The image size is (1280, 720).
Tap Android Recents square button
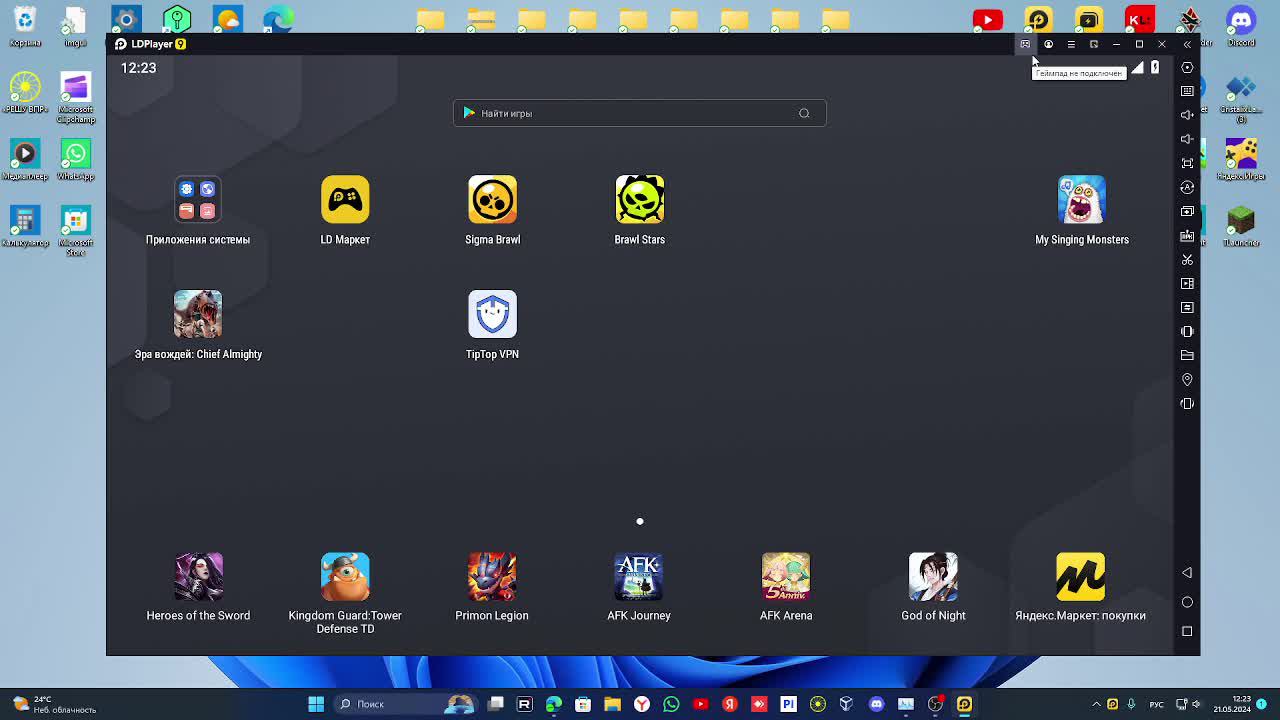[x=1187, y=631]
